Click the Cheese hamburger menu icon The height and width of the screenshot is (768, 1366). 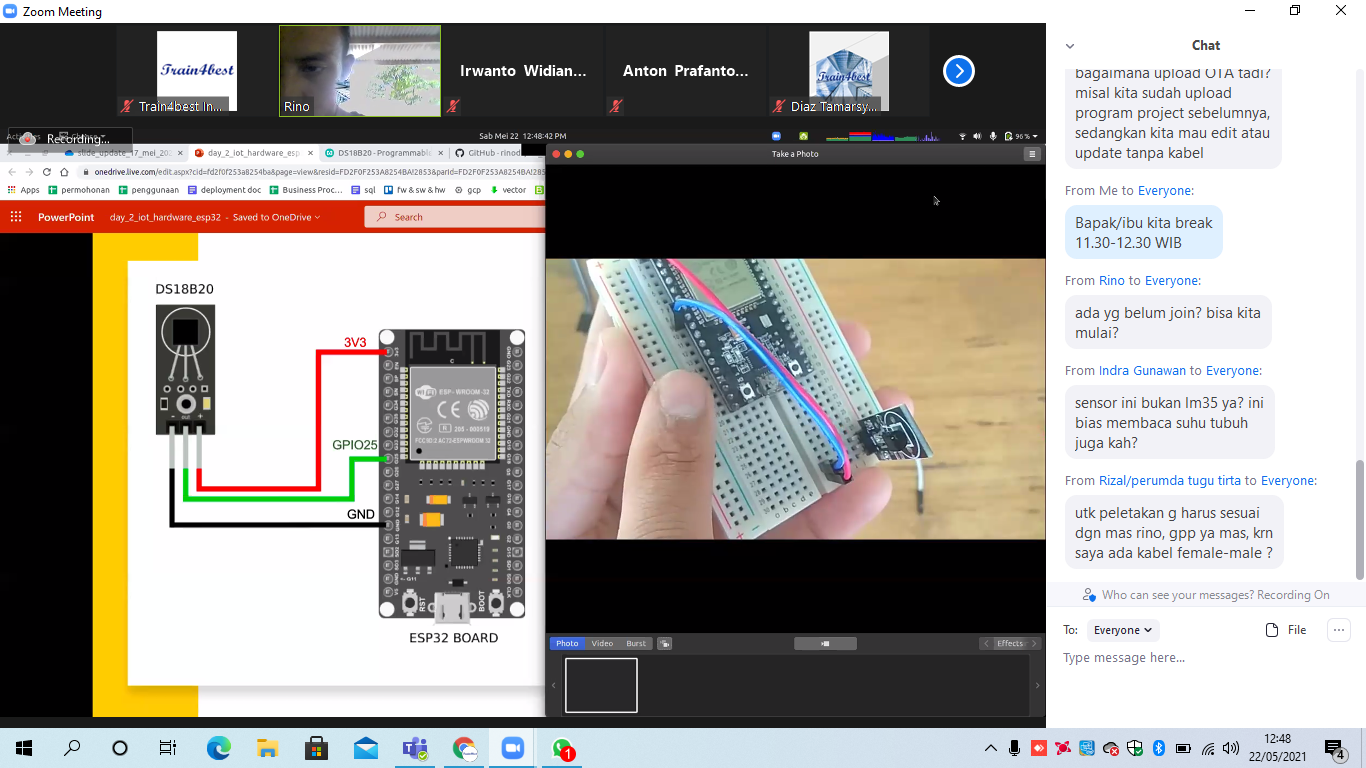tap(1031, 154)
